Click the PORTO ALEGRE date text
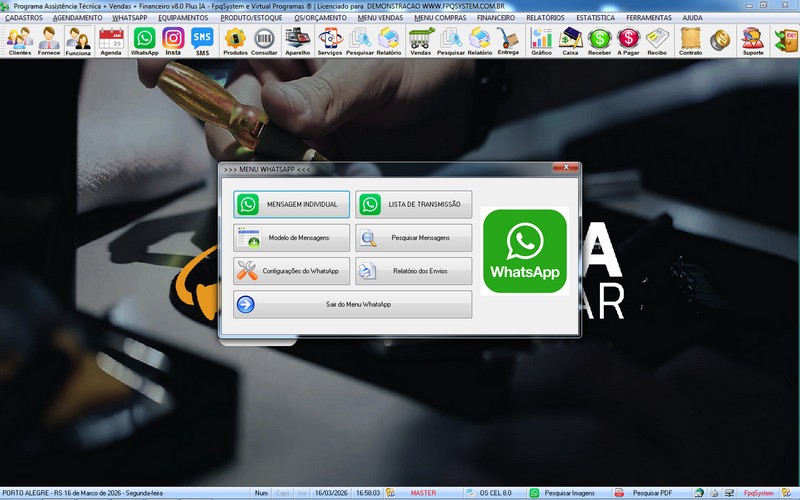The height and width of the screenshot is (500, 800). point(83,493)
